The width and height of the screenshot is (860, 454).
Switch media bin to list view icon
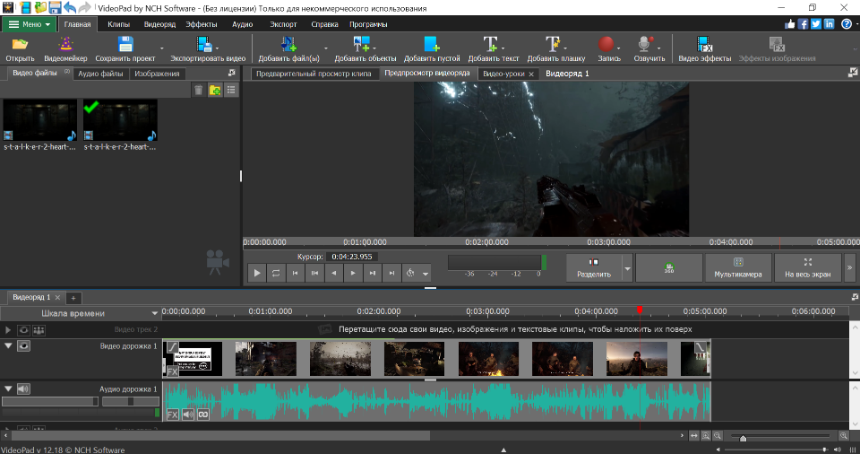tap(231, 90)
